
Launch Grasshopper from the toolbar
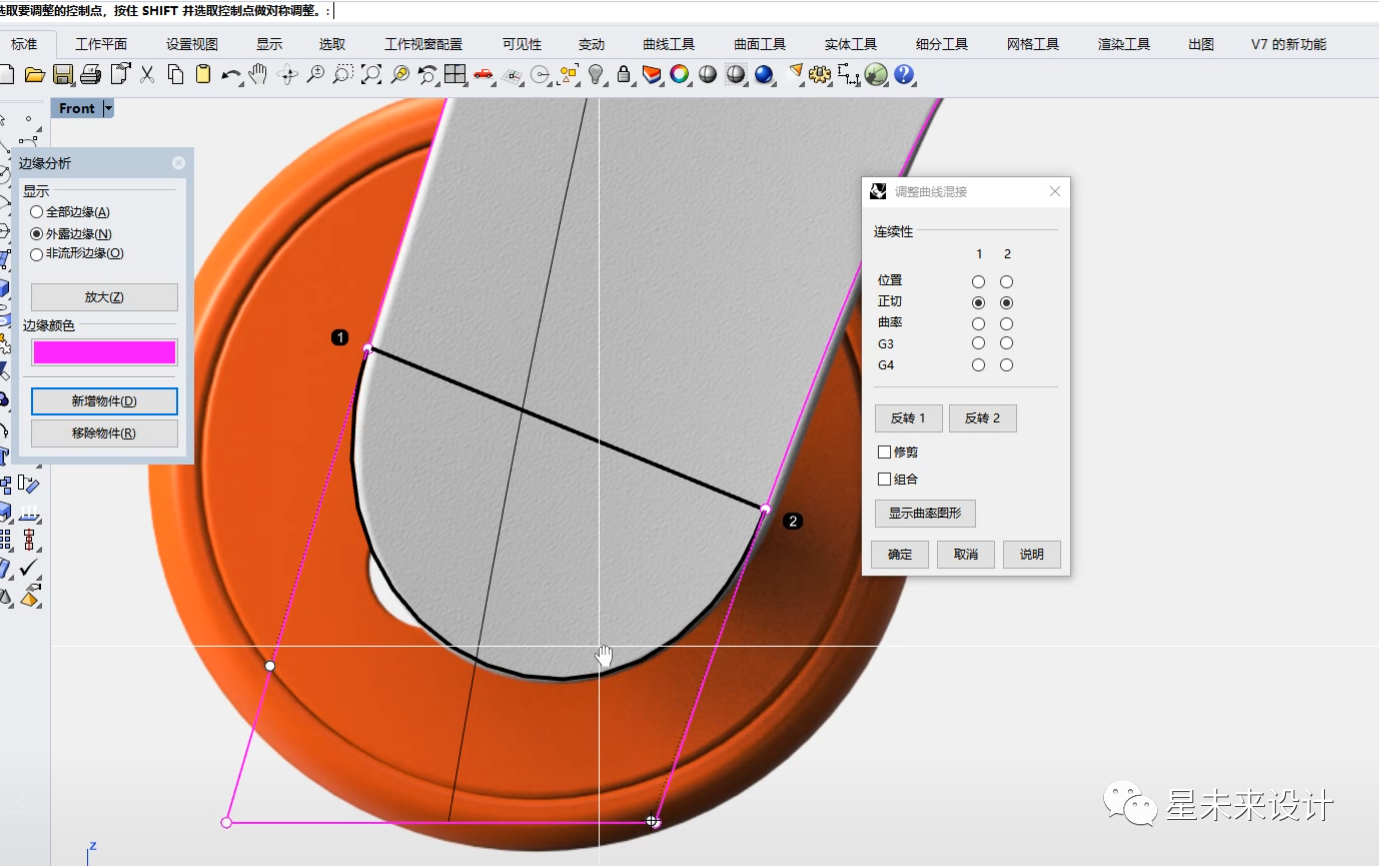(x=877, y=75)
